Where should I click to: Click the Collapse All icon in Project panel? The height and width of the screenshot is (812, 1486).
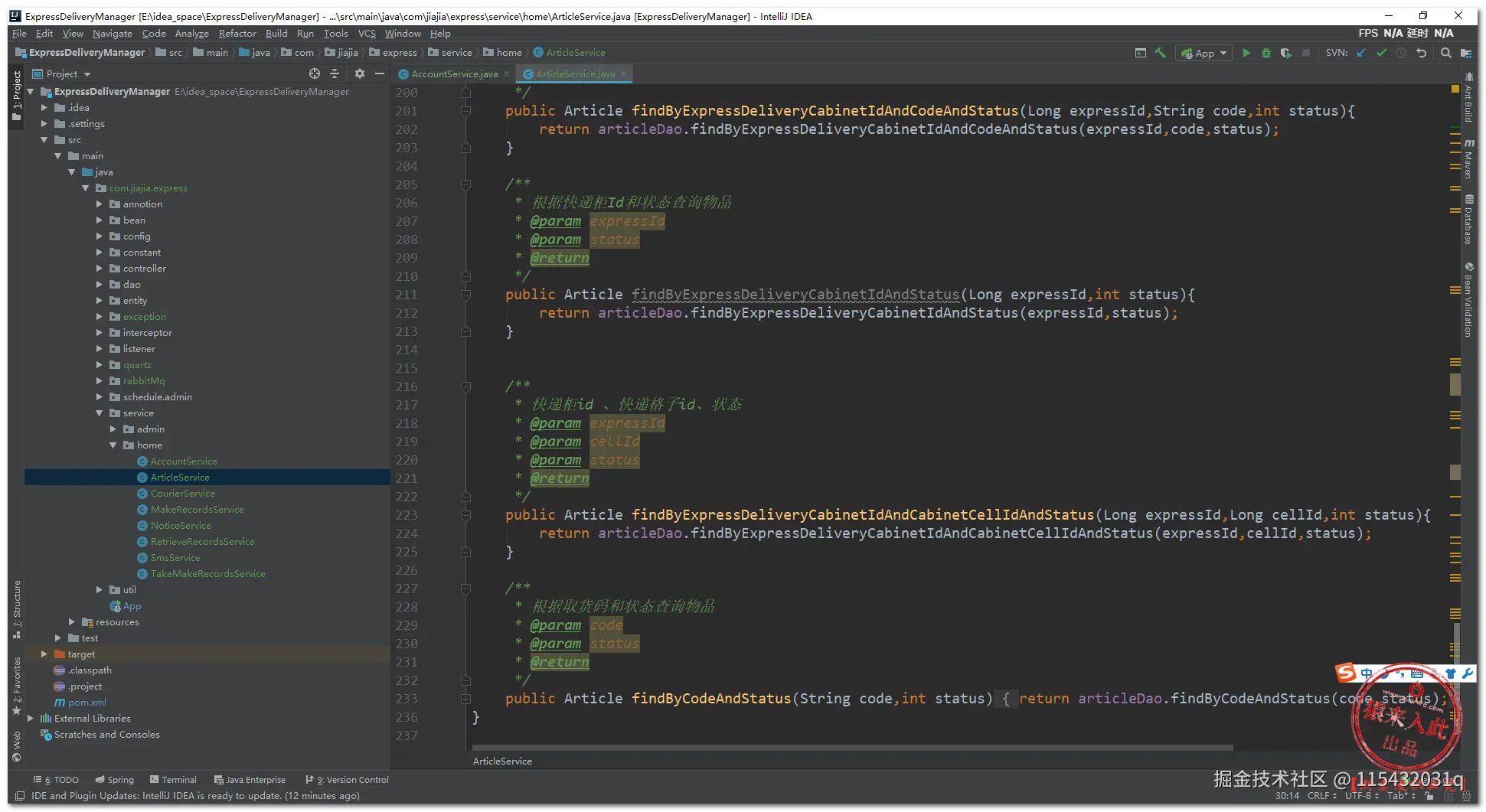click(335, 73)
